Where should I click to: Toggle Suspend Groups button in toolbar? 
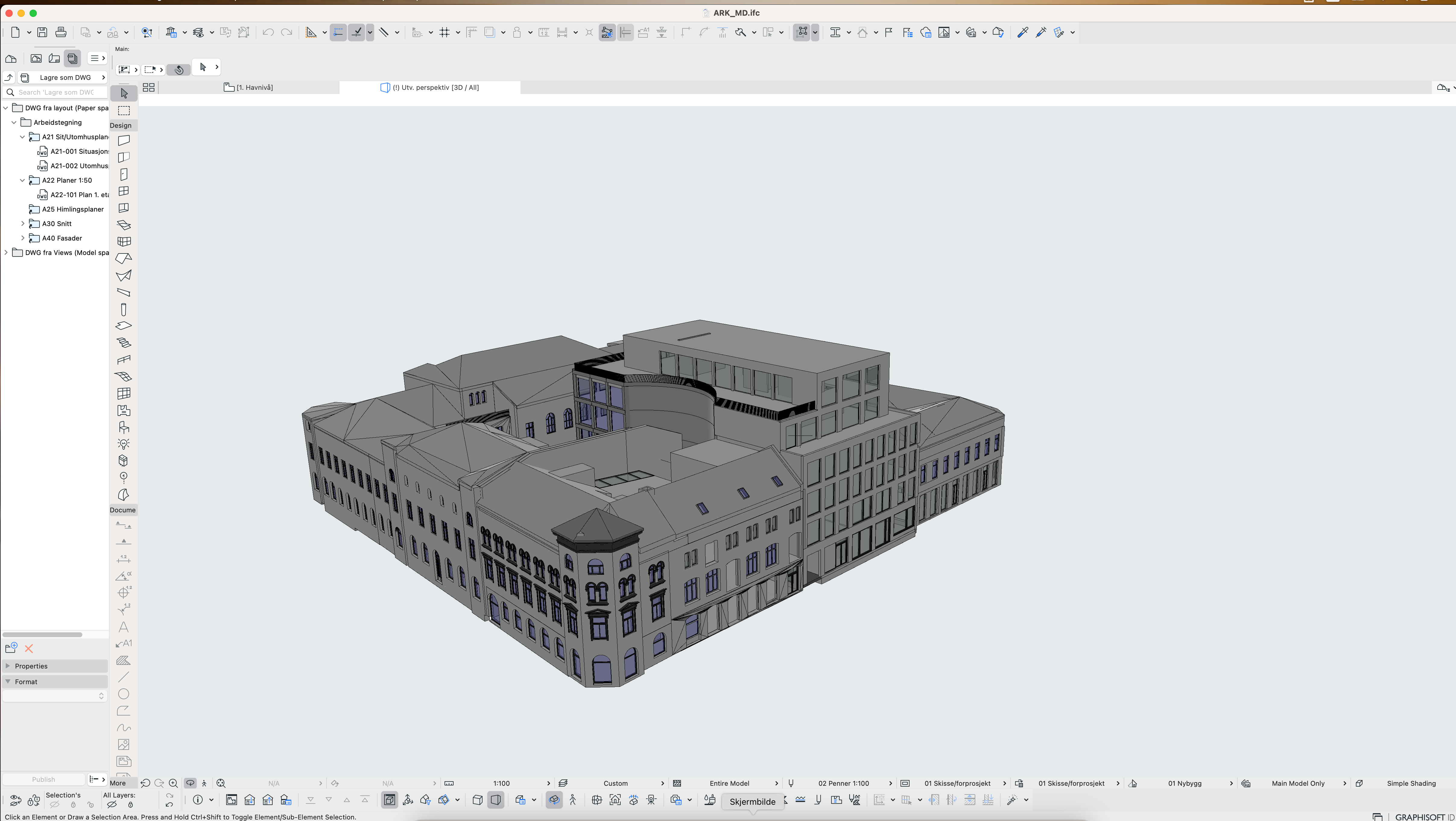(802, 32)
